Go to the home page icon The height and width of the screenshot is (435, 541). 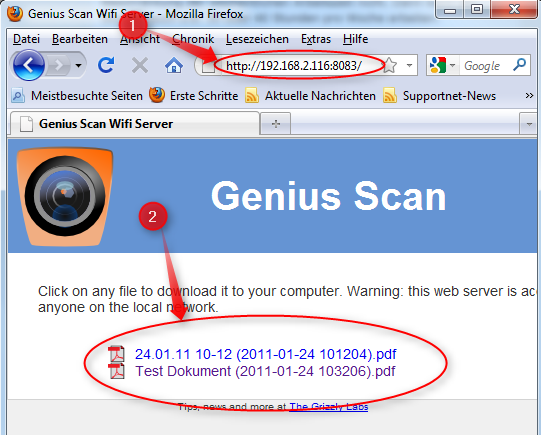click(x=174, y=65)
